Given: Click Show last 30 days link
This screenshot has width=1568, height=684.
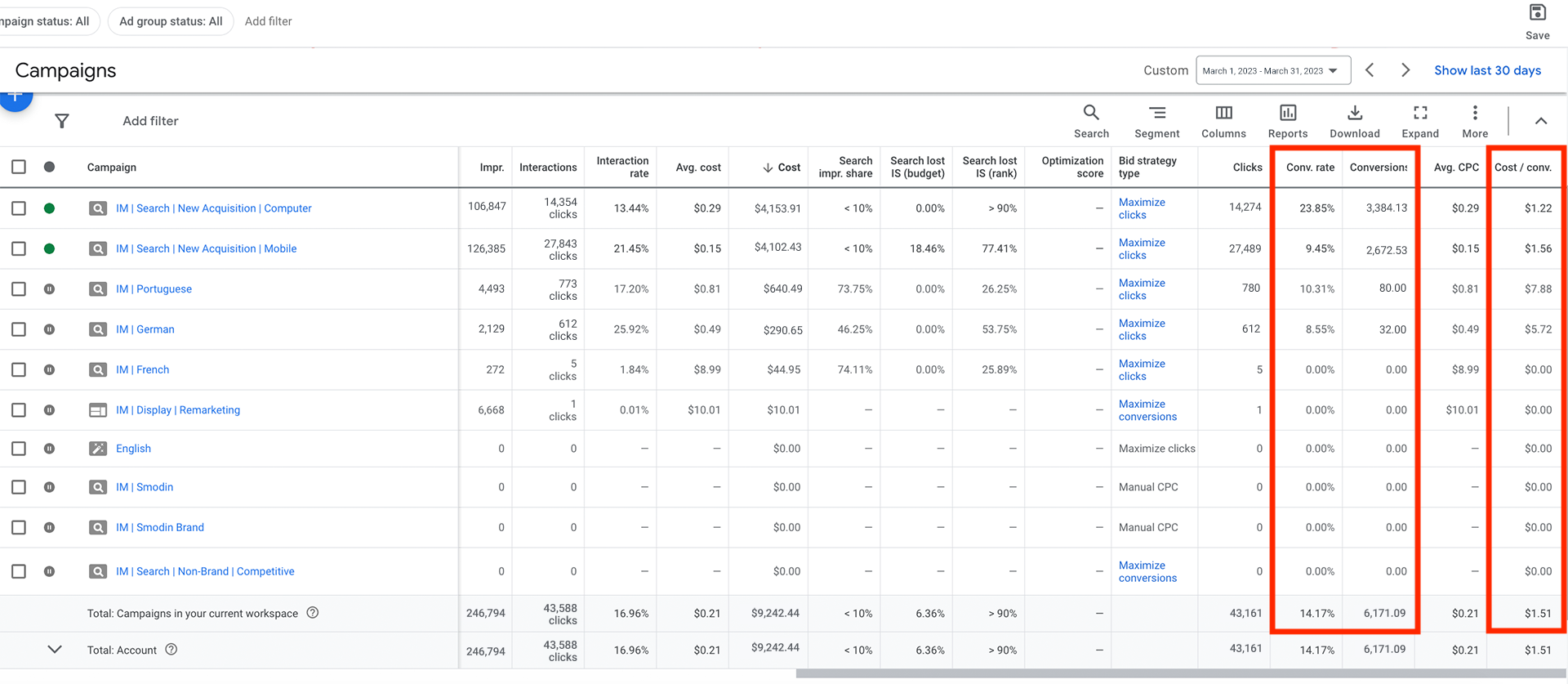Looking at the screenshot, I should pyautogui.click(x=1487, y=71).
